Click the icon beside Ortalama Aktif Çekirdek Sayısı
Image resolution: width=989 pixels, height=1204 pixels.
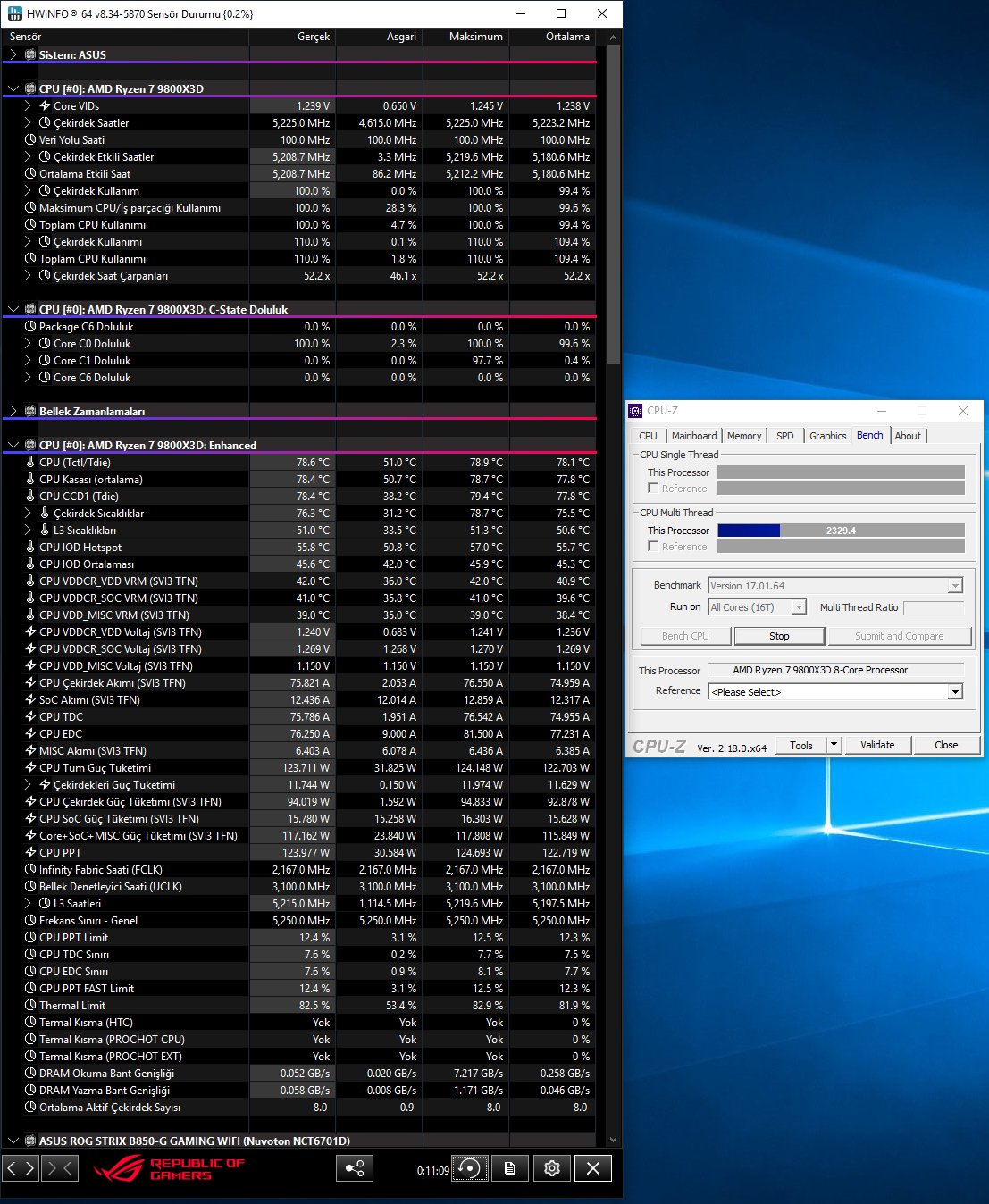point(30,1107)
